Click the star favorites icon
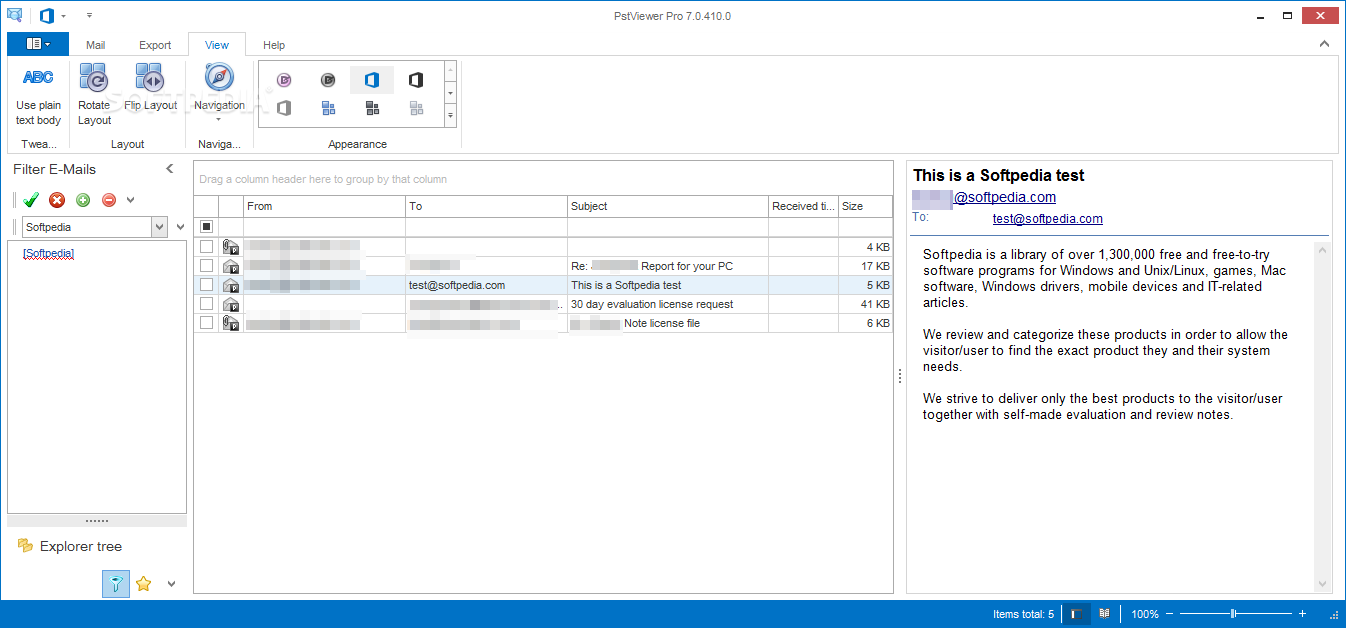The height and width of the screenshot is (628, 1346). tap(143, 584)
